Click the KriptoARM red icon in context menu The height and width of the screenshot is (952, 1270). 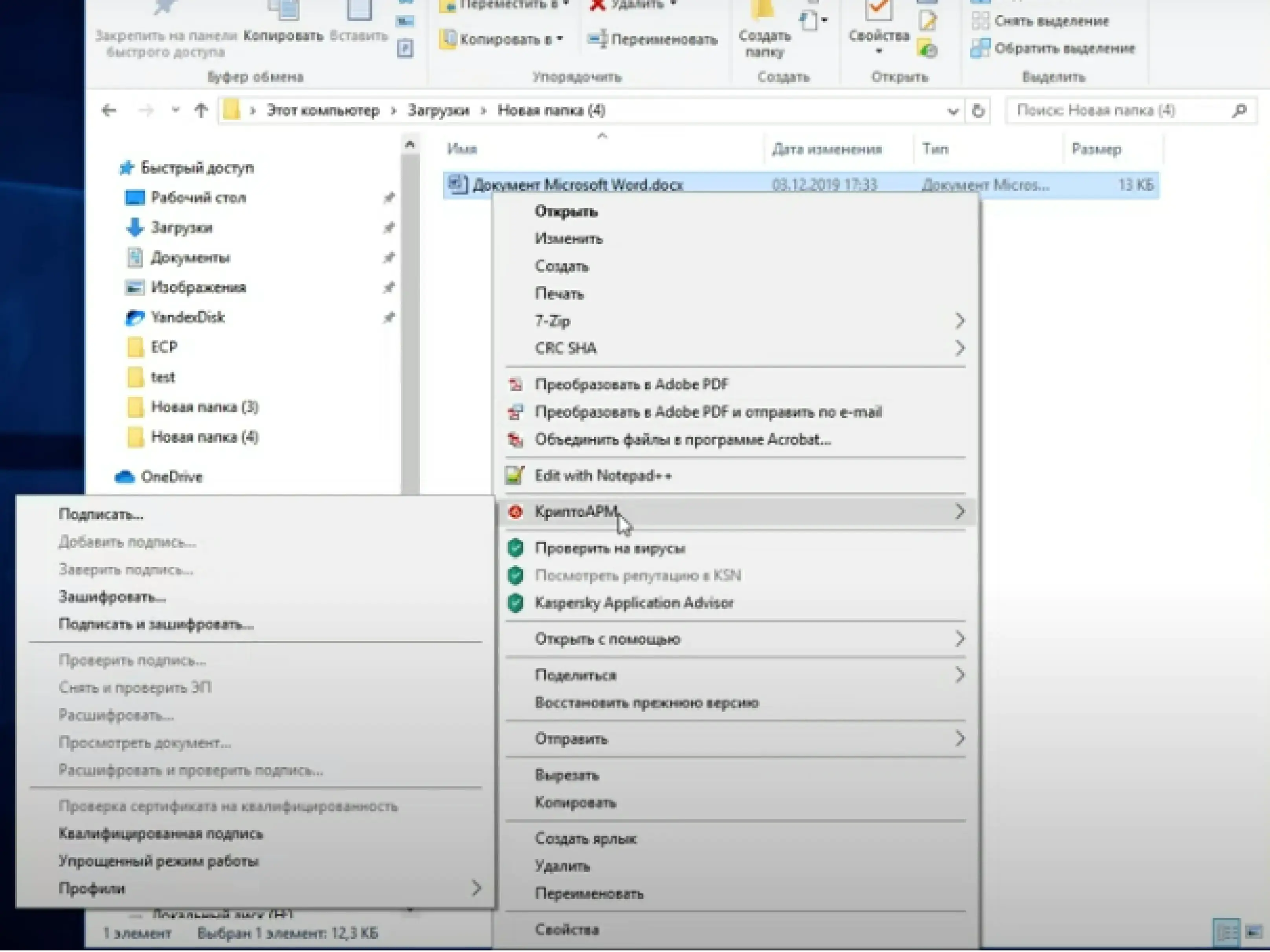[516, 511]
